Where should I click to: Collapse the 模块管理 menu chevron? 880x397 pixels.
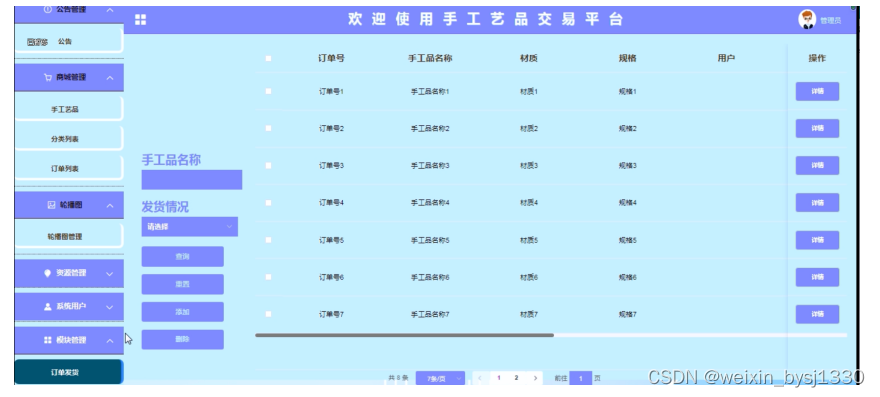point(110,341)
